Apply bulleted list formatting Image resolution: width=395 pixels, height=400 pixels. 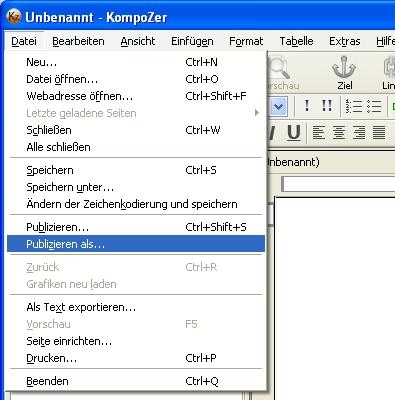point(374,106)
